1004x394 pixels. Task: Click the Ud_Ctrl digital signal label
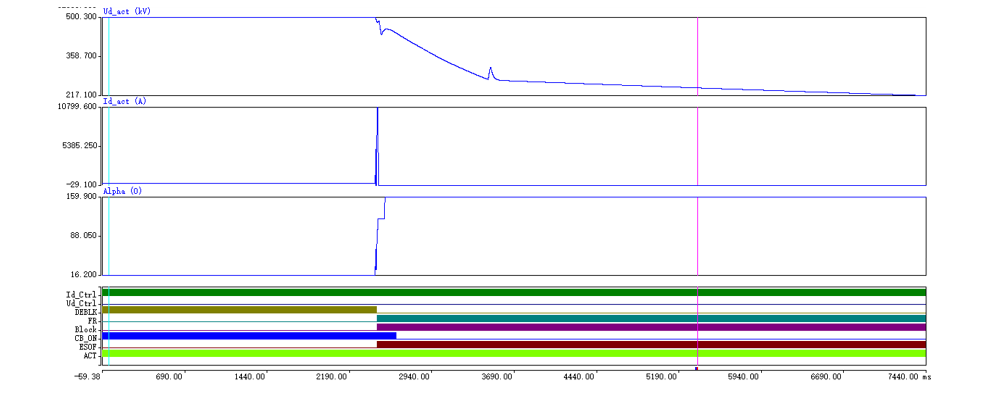point(81,303)
